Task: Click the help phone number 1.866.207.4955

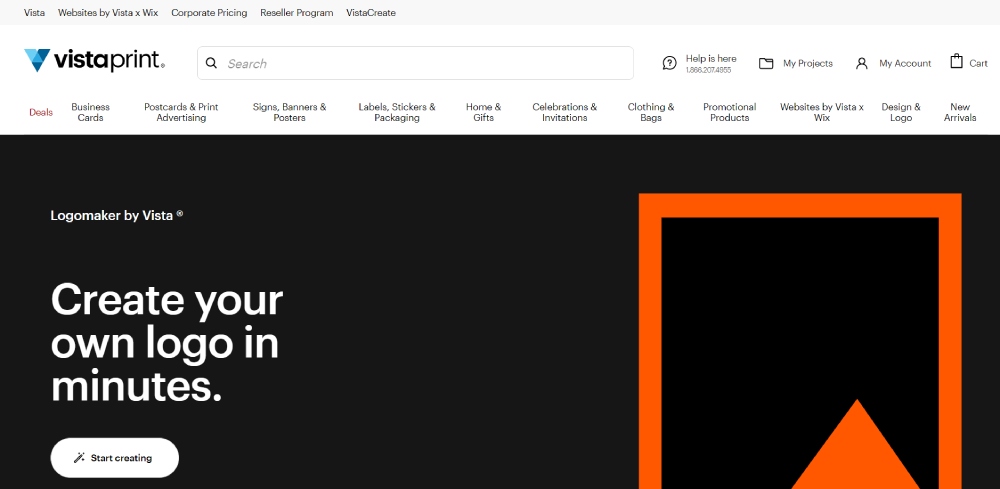Action: [x=709, y=70]
